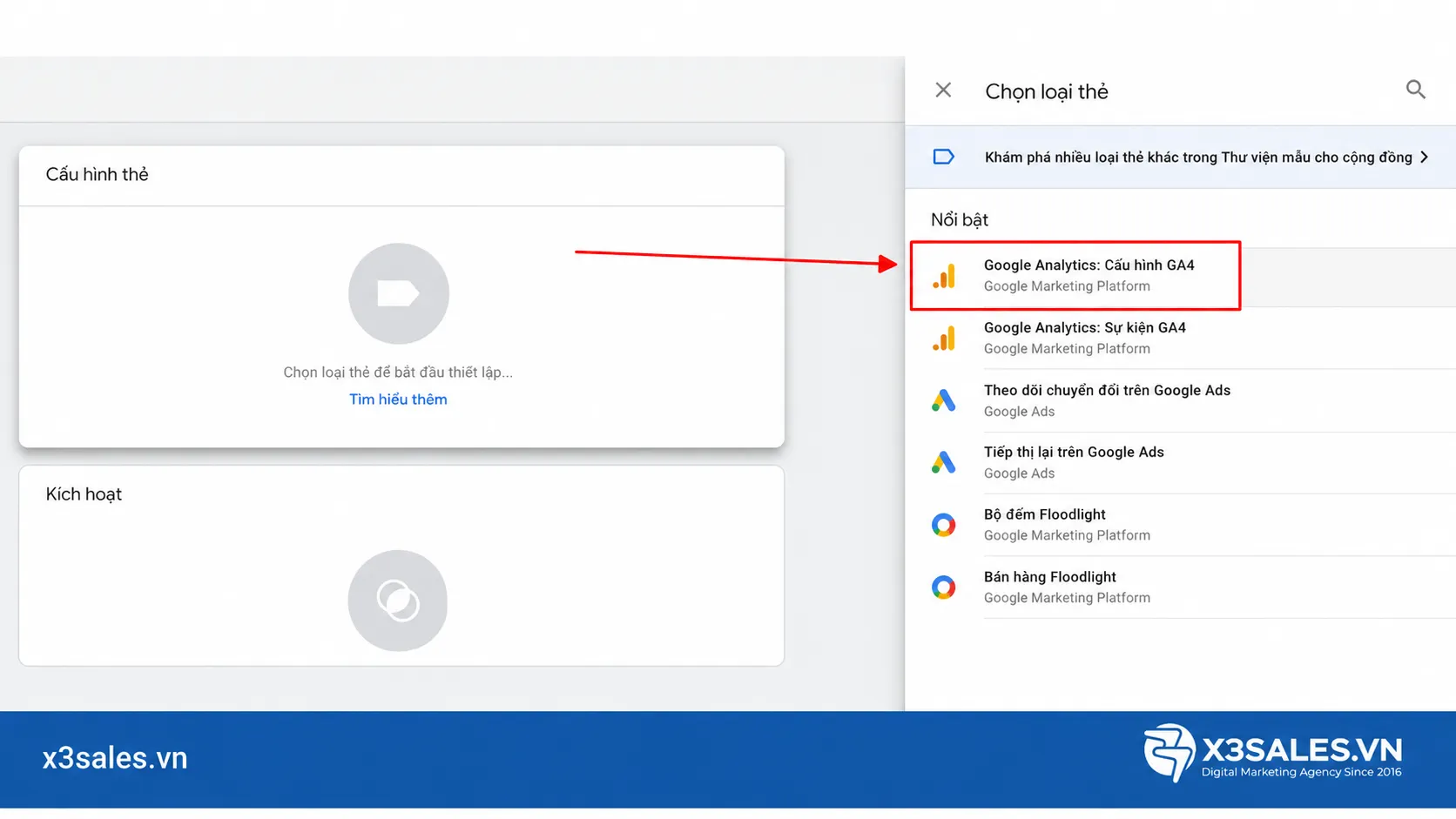Choose Theo dõi chuyển đổi trên Google Ads
Viewport: 1456px width, 819px height.
tap(1181, 400)
